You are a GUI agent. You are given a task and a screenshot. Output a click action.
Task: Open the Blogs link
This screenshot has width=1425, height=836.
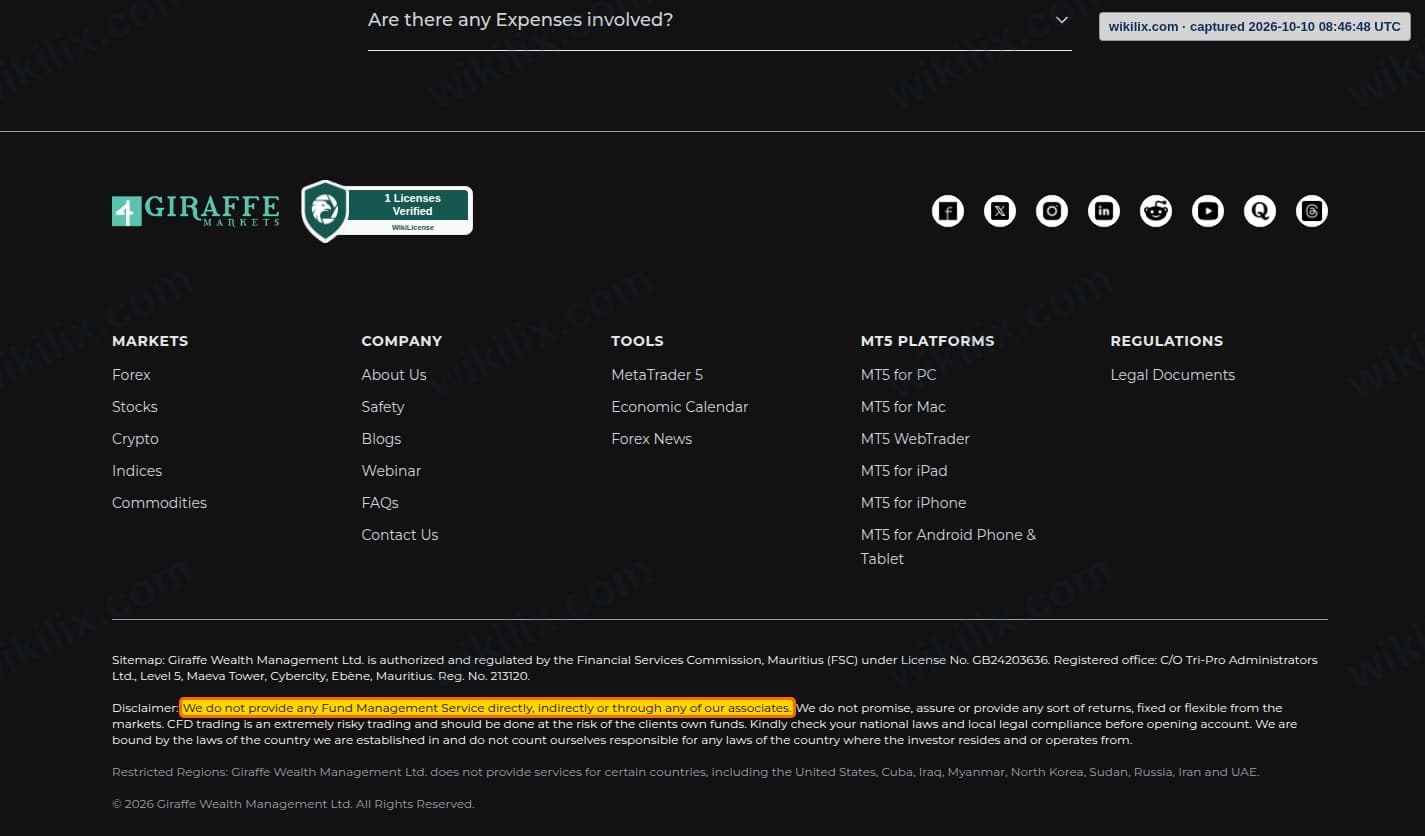point(381,439)
